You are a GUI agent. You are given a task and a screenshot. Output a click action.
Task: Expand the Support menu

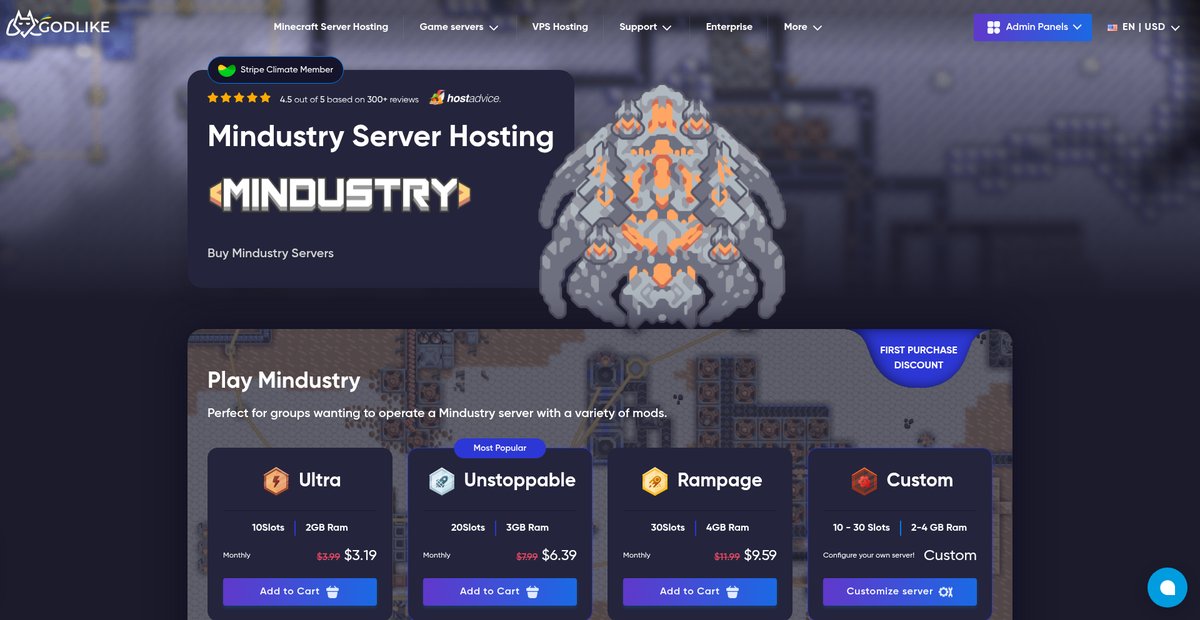coord(645,27)
